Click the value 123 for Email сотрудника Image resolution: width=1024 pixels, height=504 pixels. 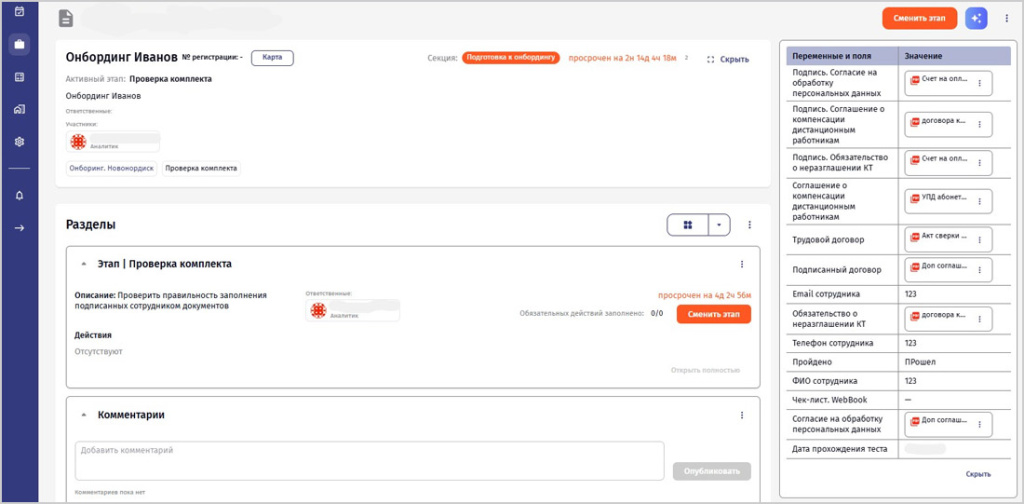coord(910,294)
